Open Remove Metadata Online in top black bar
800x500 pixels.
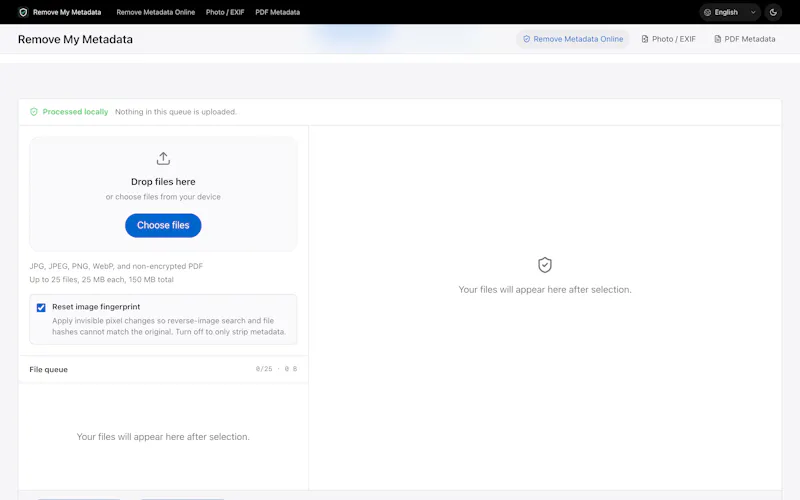156,12
